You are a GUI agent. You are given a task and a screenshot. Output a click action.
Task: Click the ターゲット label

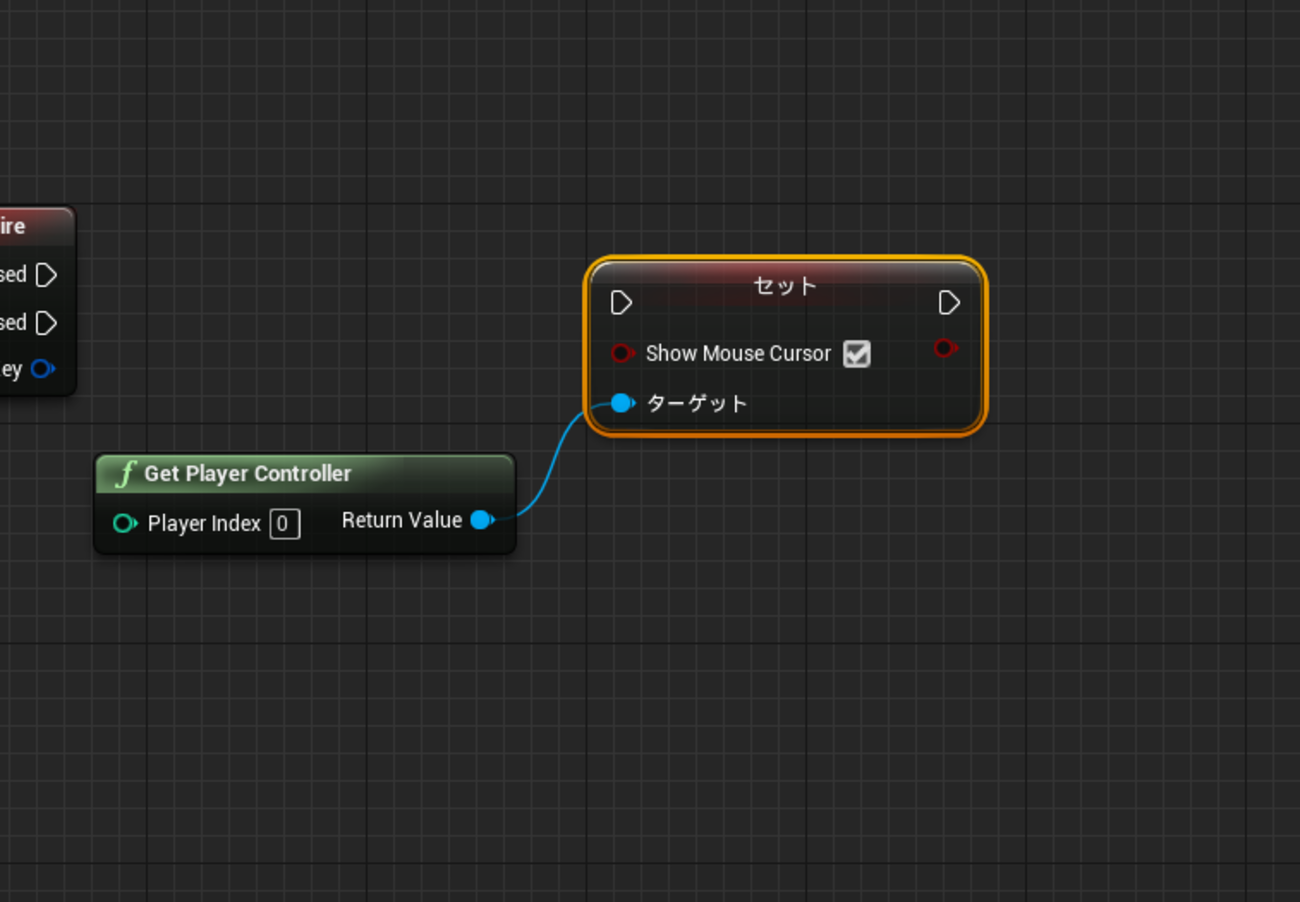pos(697,404)
